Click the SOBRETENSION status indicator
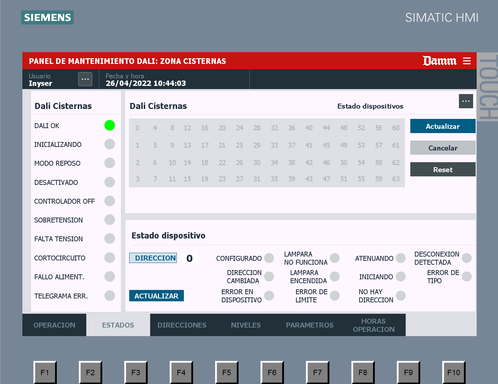Screen dimensions: 498x384 click(x=110, y=220)
